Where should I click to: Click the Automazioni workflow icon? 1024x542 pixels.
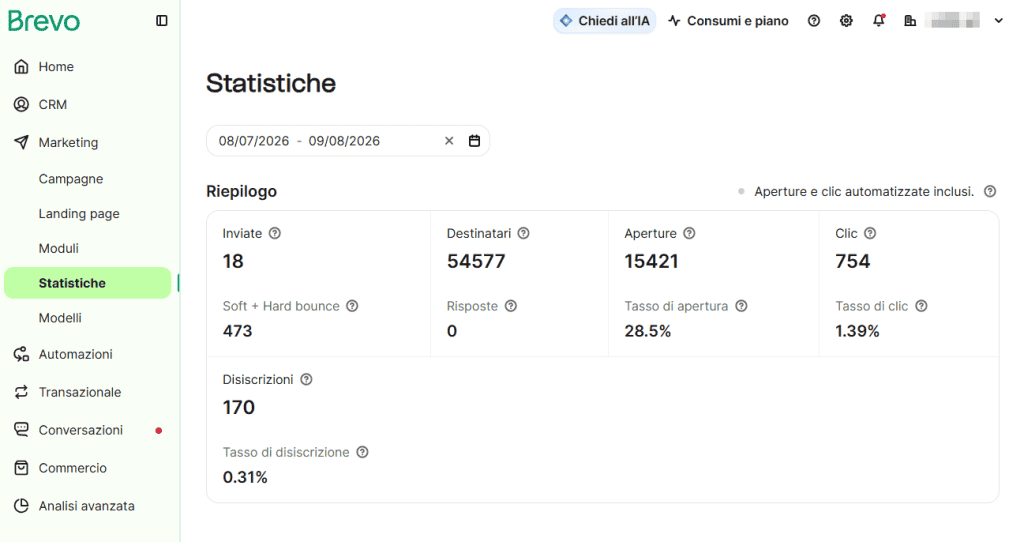tap(22, 354)
